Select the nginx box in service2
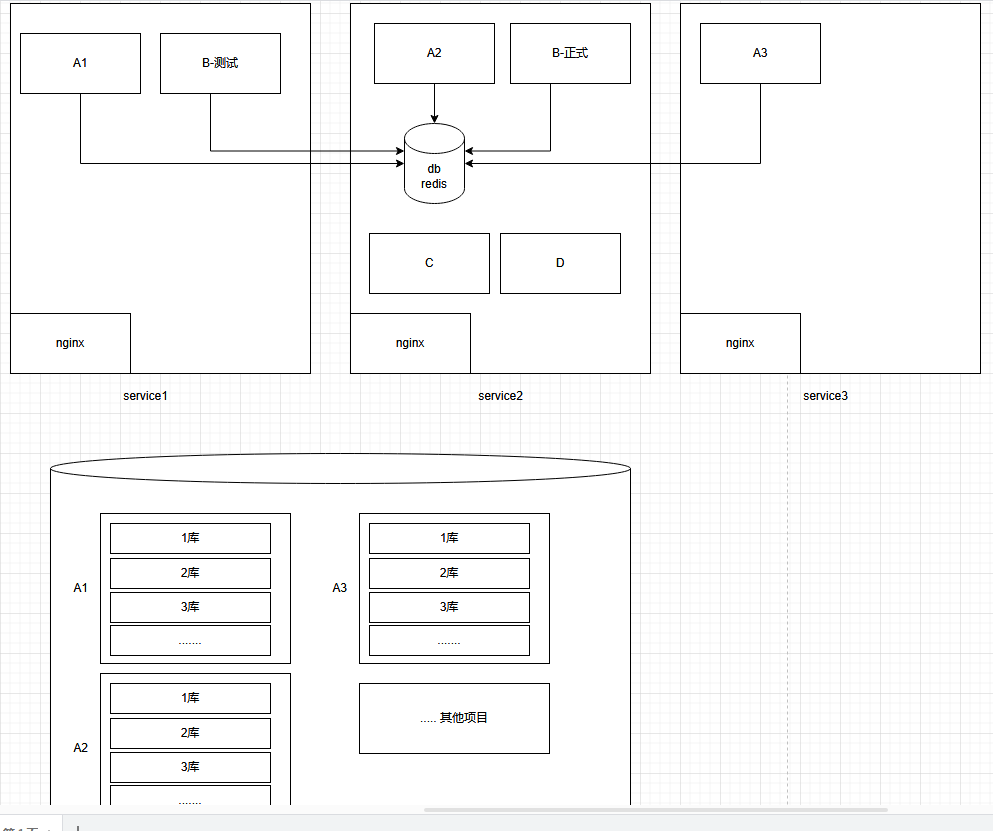Screen dimensions: 993x831 [410, 343]
